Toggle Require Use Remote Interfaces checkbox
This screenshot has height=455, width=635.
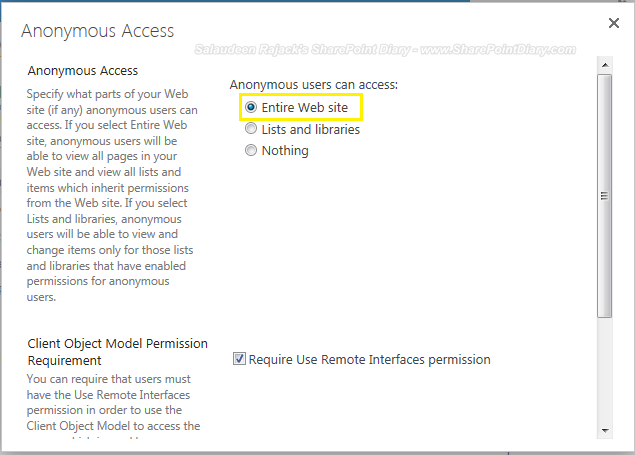click(239, 359)
